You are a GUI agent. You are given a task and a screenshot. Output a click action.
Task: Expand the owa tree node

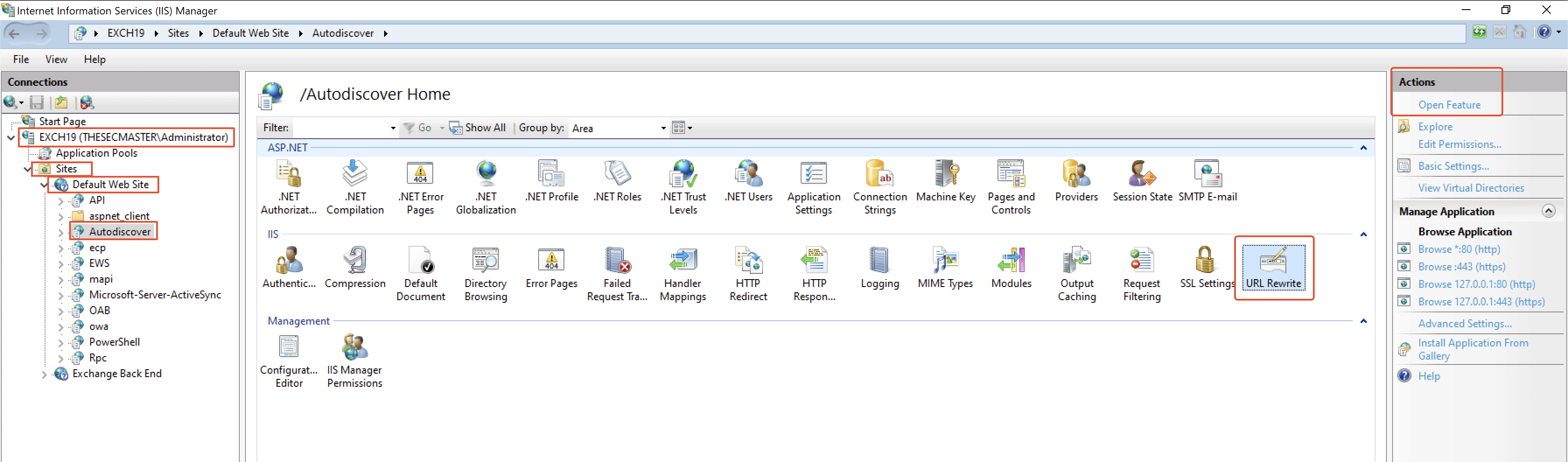(x=60, y=327)
